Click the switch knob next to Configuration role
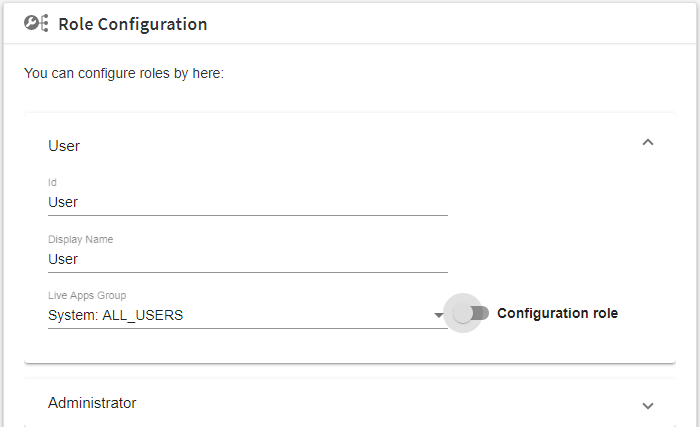700x427 pixels. 462,313
